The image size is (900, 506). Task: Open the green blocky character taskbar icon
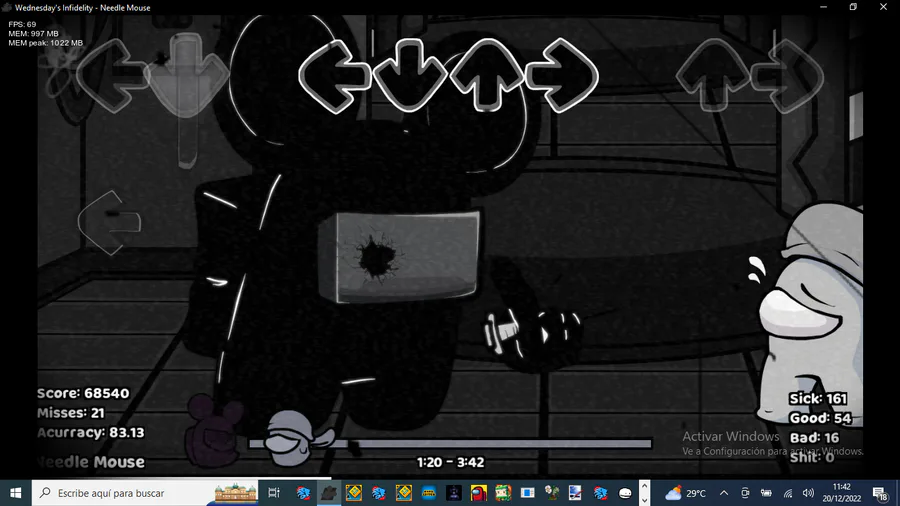503,493
